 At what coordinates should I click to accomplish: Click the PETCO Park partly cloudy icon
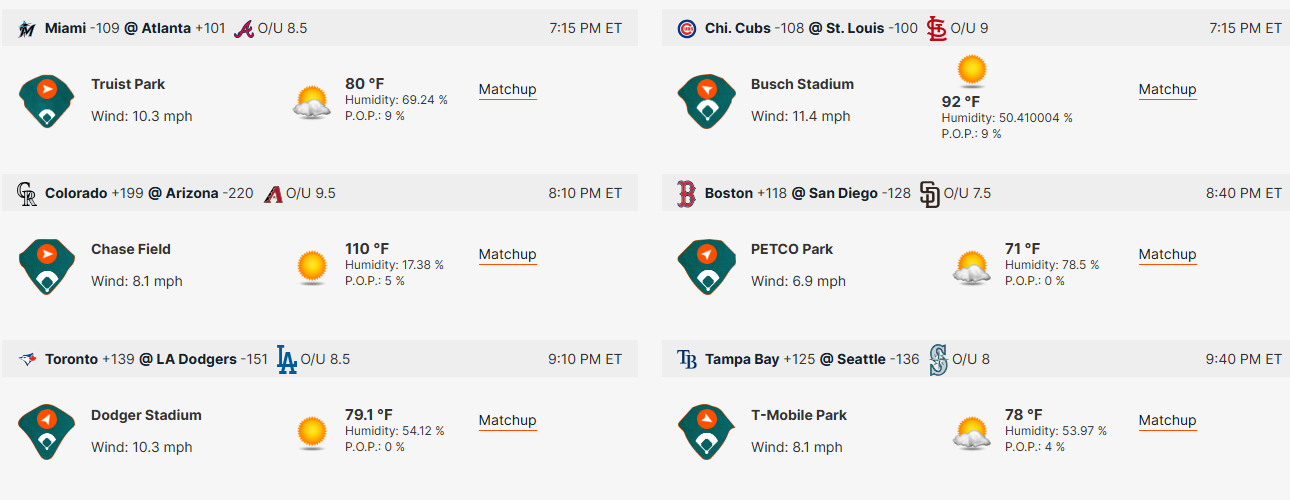pyautogui.click(x=972, y=267)
